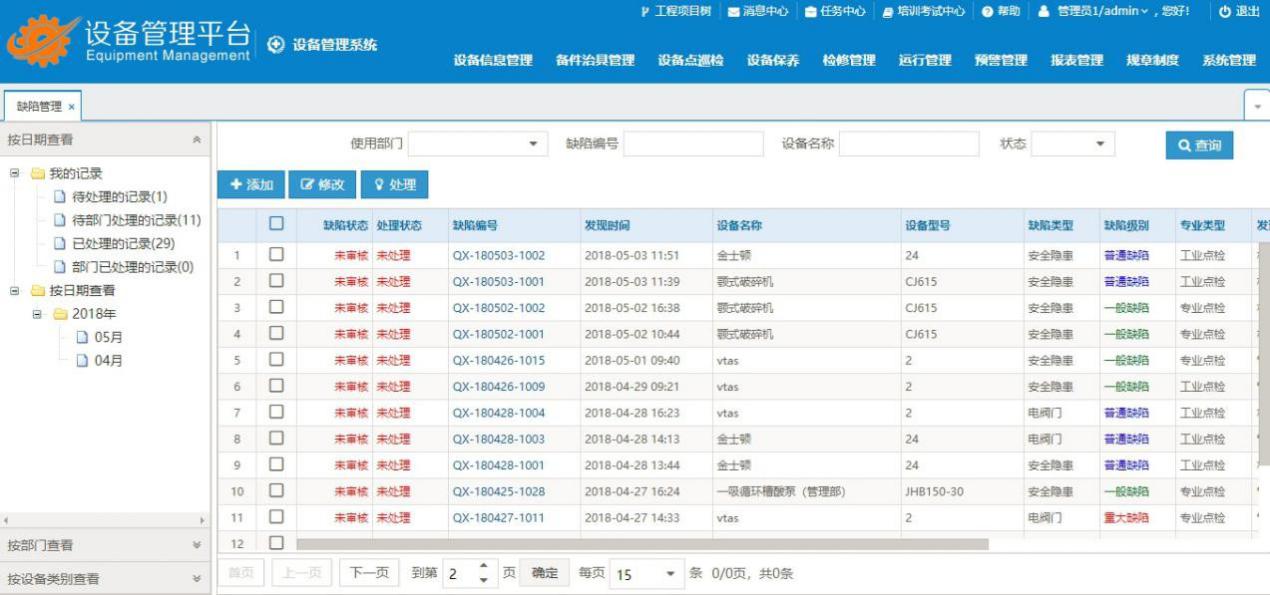
Task: Close the 缺陷管理 tab with x
Action: pos(71,107)
